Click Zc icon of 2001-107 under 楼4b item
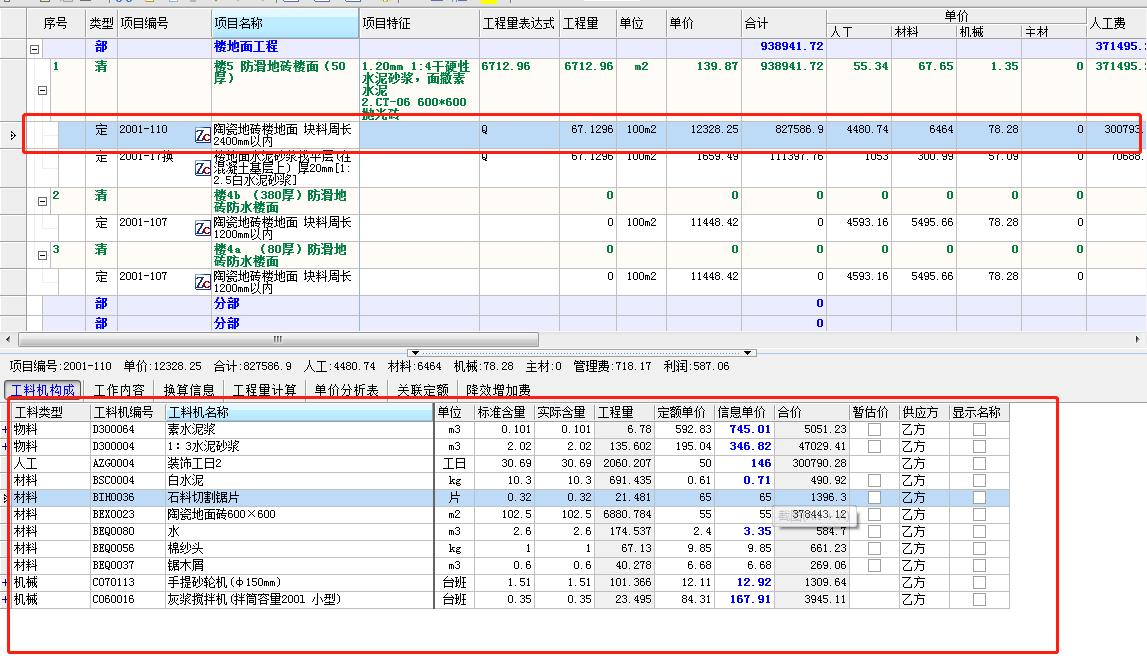The image size is (1147, 672). 203,228
